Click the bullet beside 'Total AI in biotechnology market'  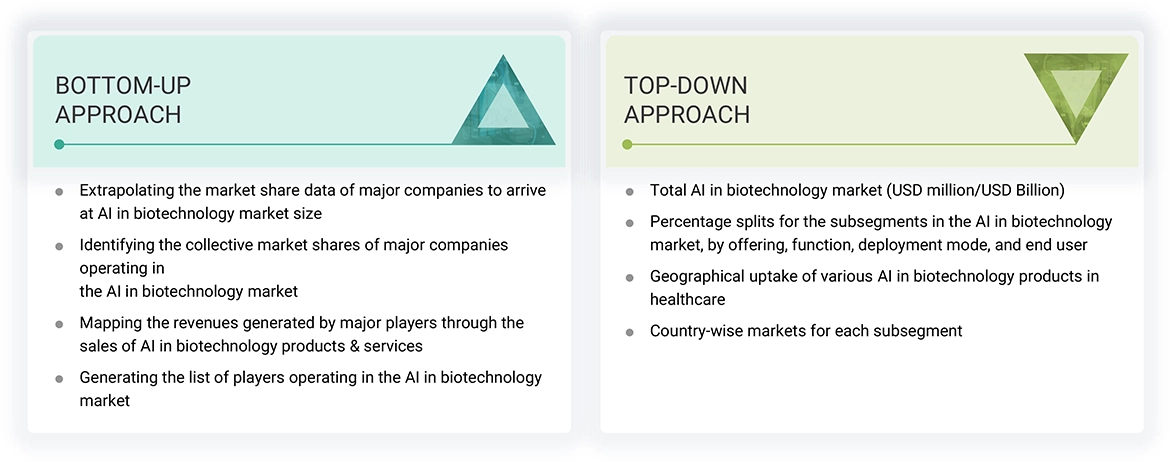pyautogui.click(x=629, y=191)
